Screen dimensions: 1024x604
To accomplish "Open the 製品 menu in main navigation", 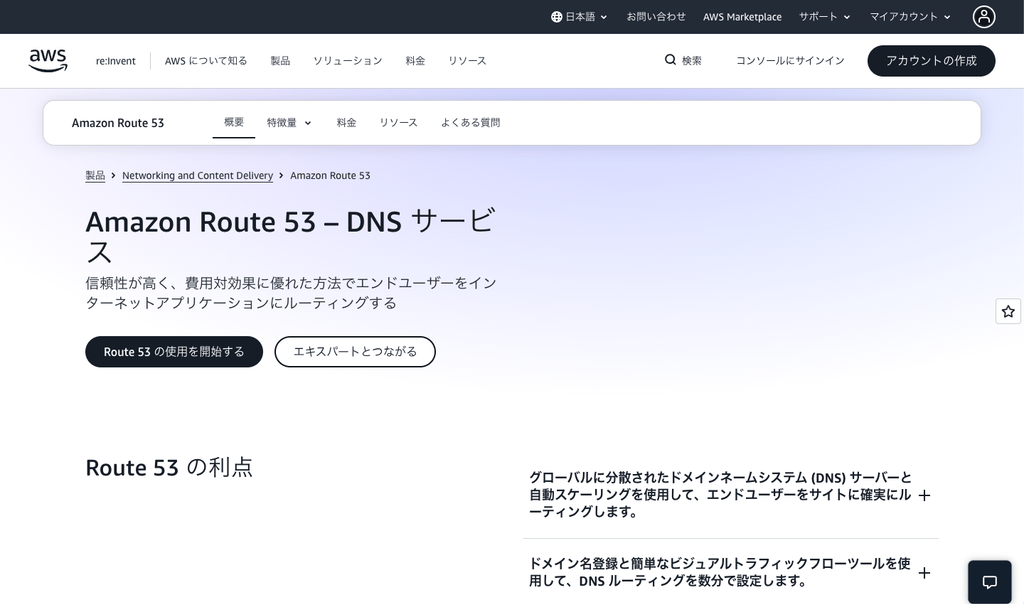I will click(x=280, y=61).
